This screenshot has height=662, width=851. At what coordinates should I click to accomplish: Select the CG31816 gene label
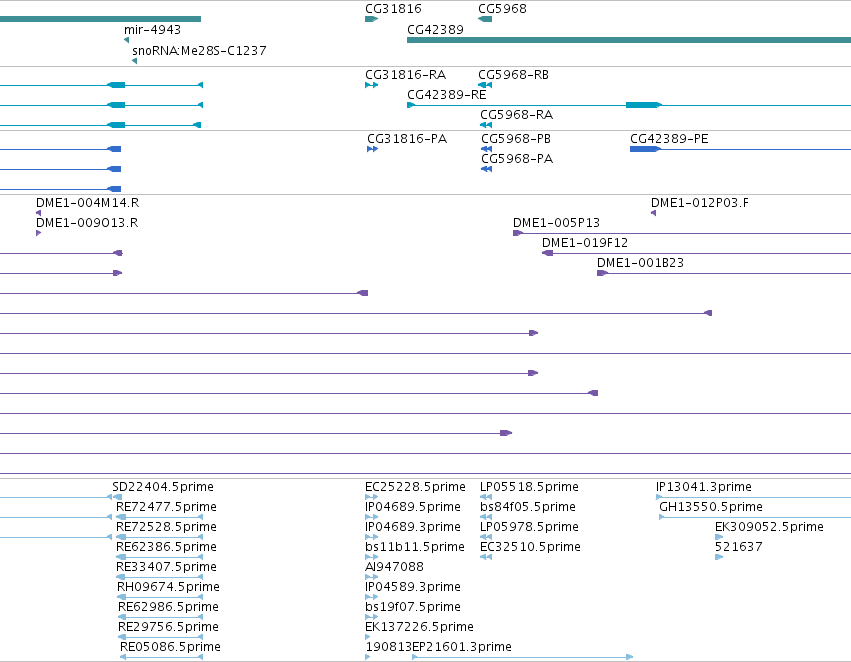click(x=393, y=9)
